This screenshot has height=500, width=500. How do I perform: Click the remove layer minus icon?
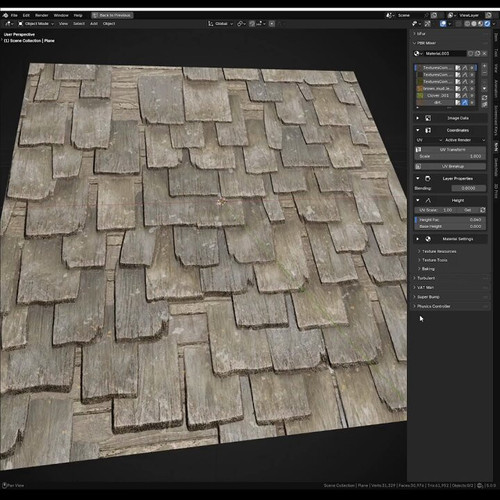pos(484,72)
